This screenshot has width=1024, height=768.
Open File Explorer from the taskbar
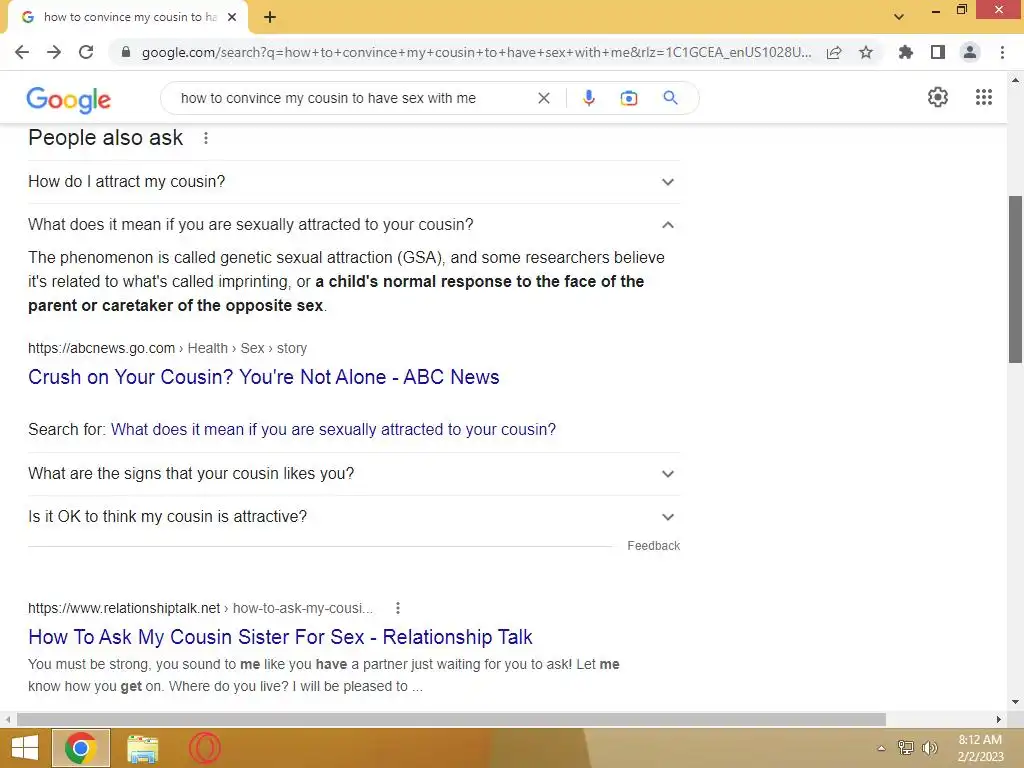142,748
